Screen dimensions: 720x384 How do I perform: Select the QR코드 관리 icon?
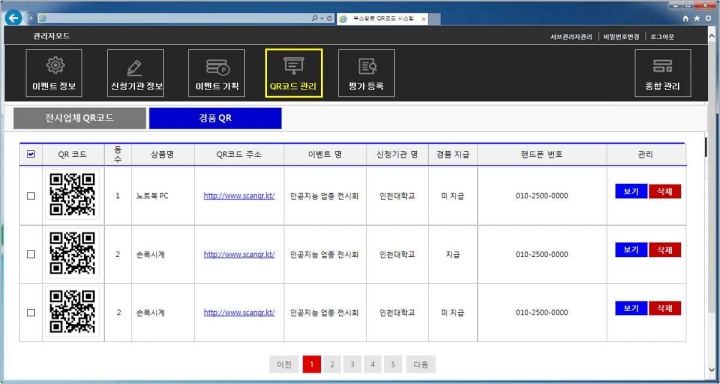coord(294,73)
